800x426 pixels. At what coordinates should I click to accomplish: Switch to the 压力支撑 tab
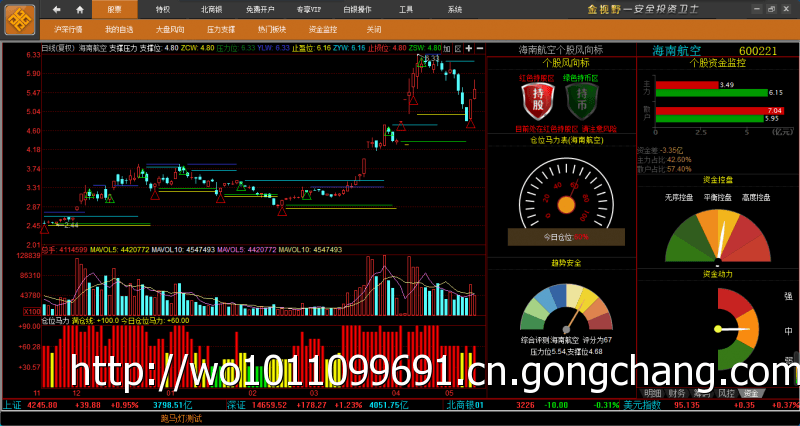221,30
